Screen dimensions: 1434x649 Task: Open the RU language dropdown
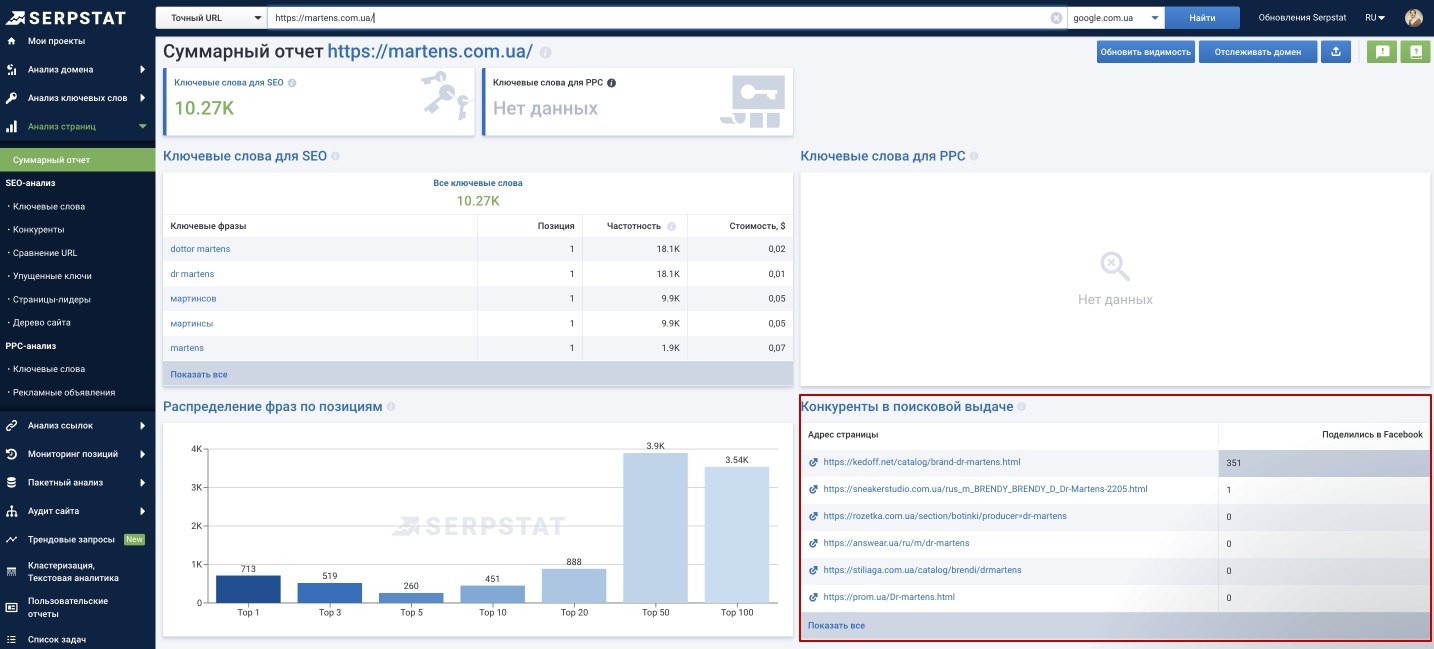coord(1375,18)
